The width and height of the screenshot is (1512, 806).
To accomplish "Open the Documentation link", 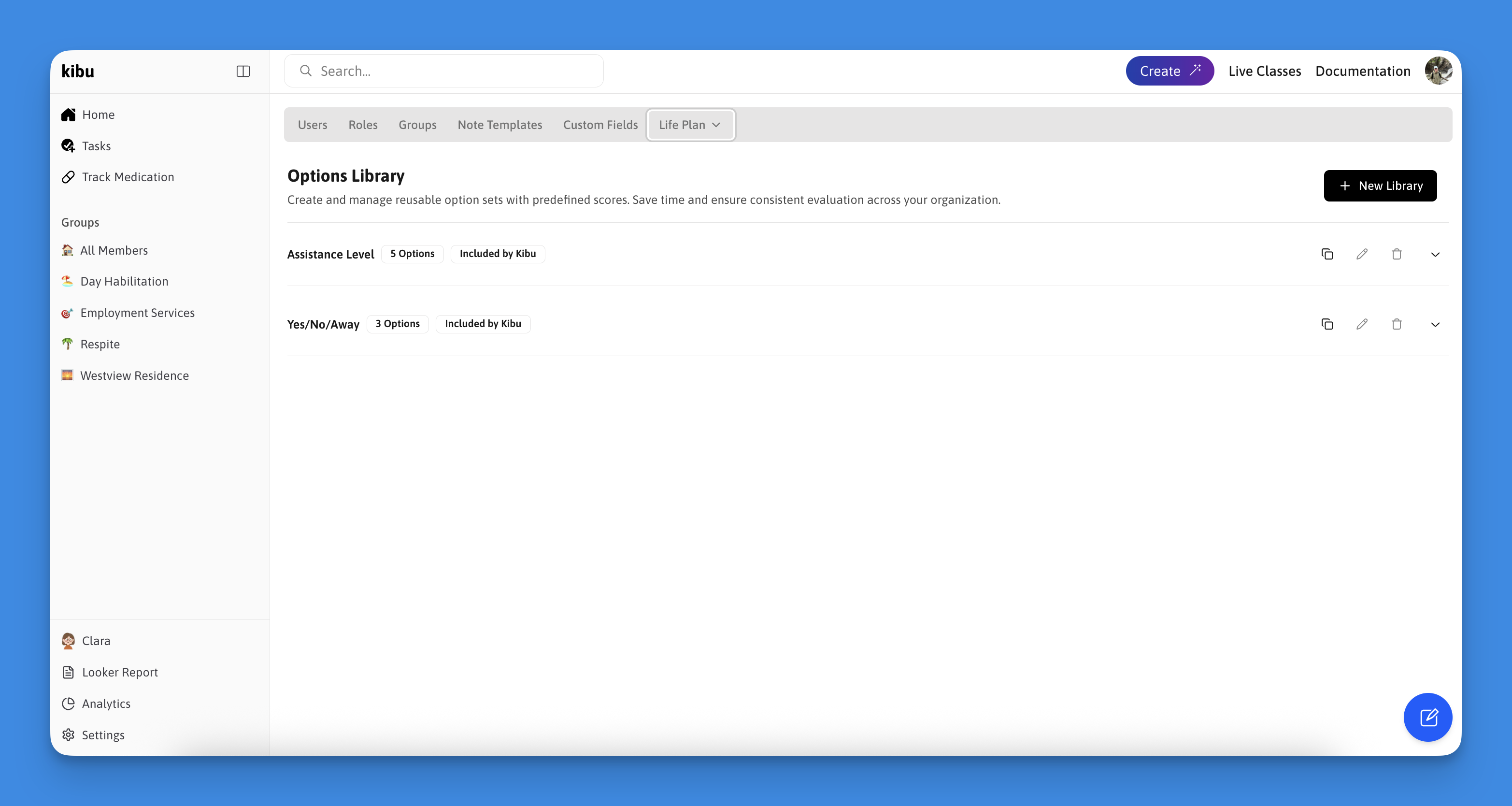I will point(1362,71).
